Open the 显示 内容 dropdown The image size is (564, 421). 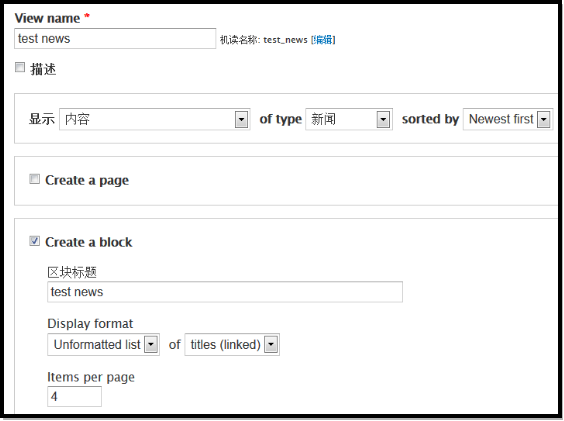[x=155, y=119]
